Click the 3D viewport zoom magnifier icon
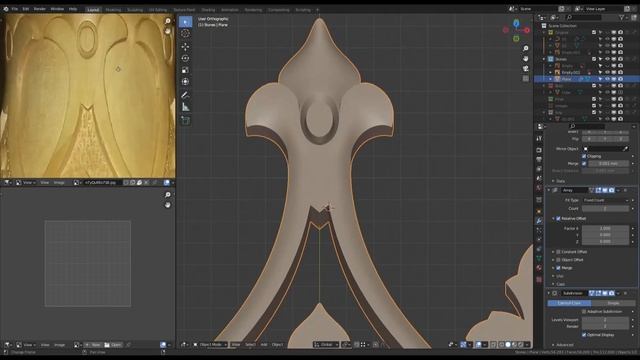640x360 pixels. click(526, 48)
